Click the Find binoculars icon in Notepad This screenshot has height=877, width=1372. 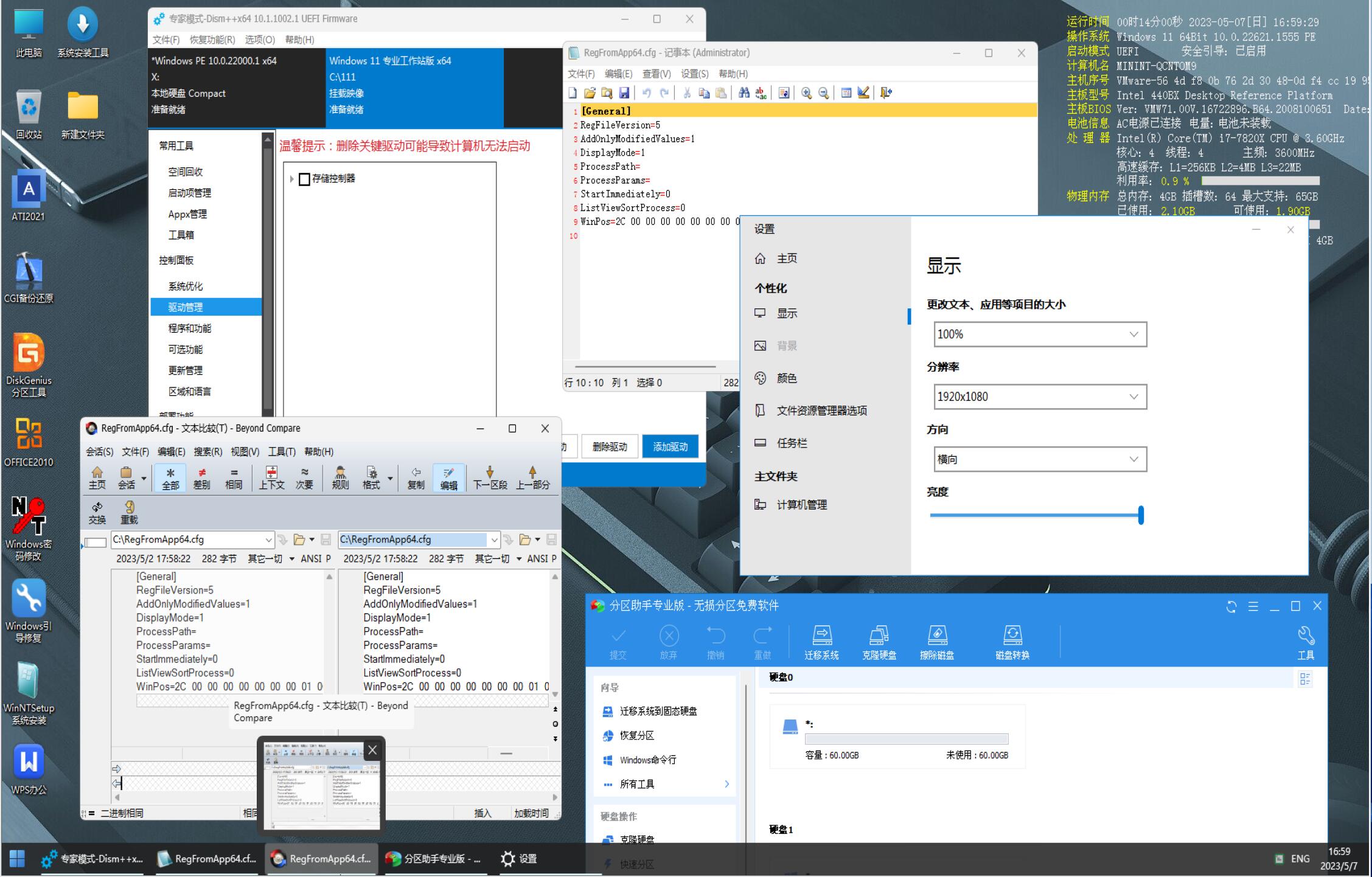click(743, 92)
